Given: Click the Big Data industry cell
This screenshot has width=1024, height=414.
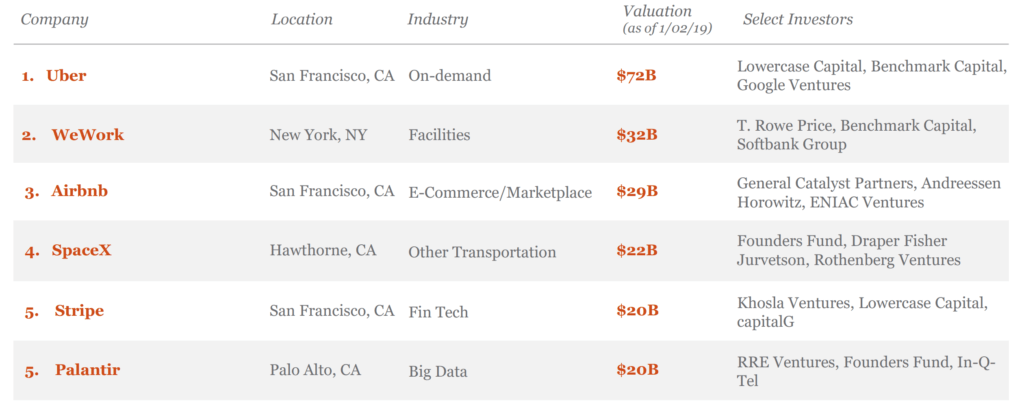Looking at the screenshot, I should point(438,372).
